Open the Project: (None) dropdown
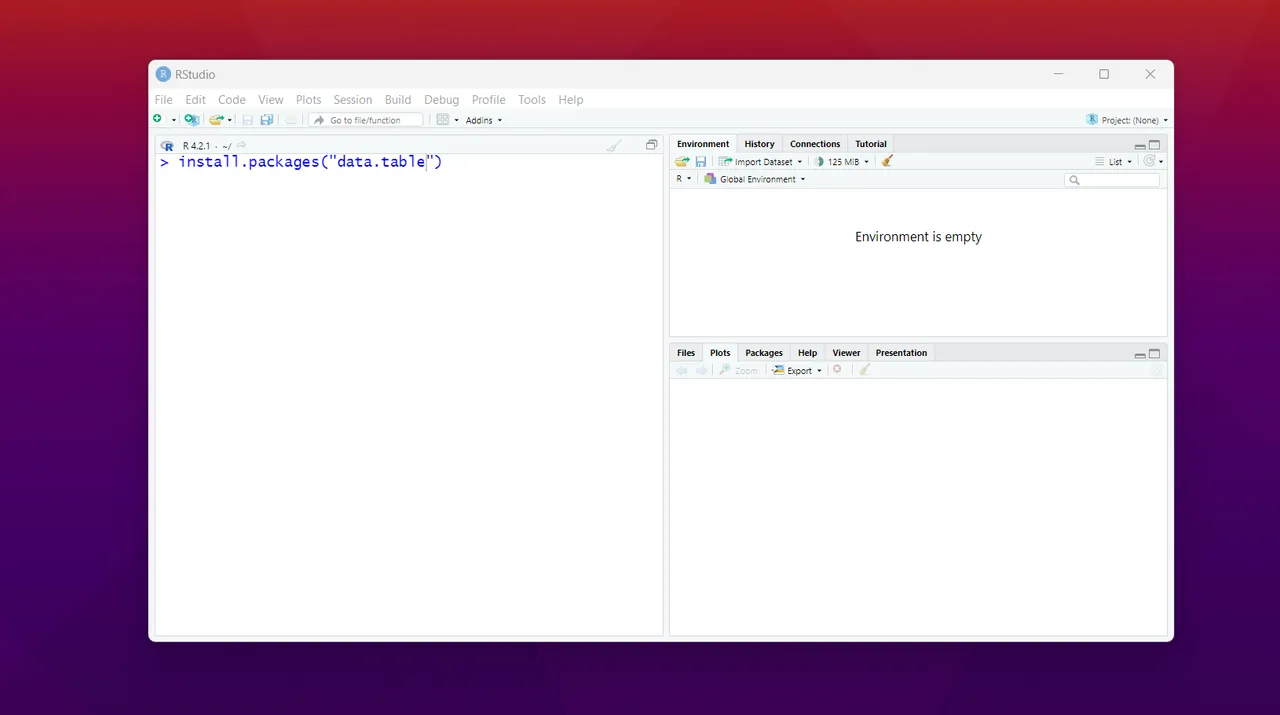The image size is (1280, 715). coord(1127,120)
